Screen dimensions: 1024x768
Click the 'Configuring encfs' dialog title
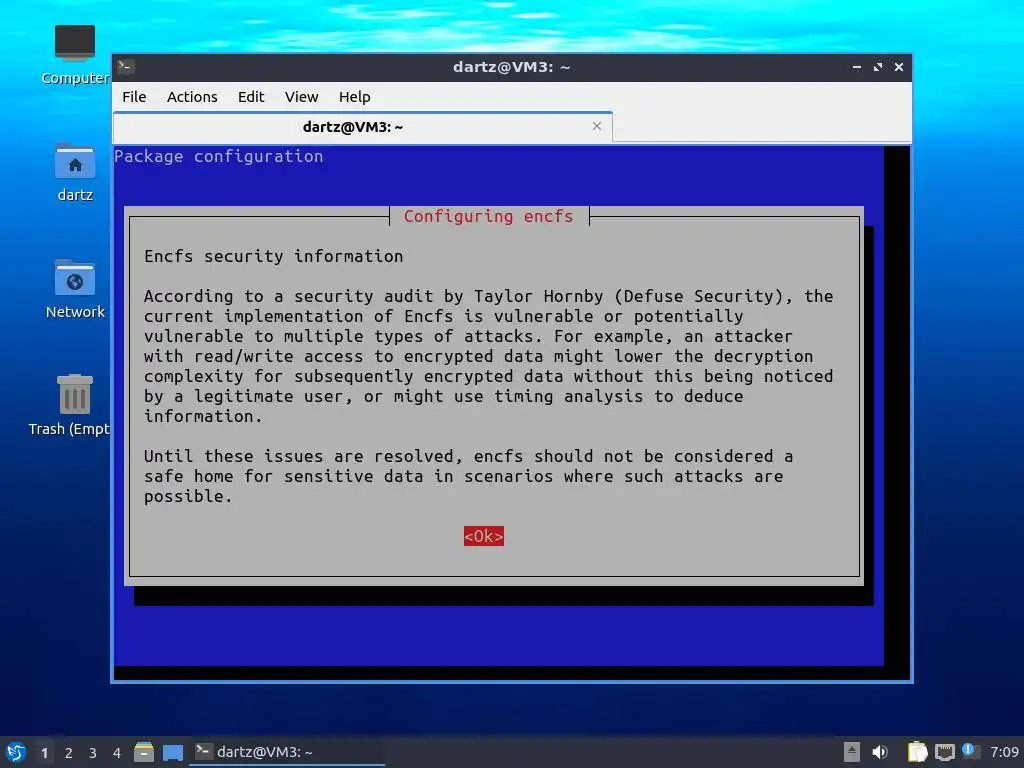point(488,216)
